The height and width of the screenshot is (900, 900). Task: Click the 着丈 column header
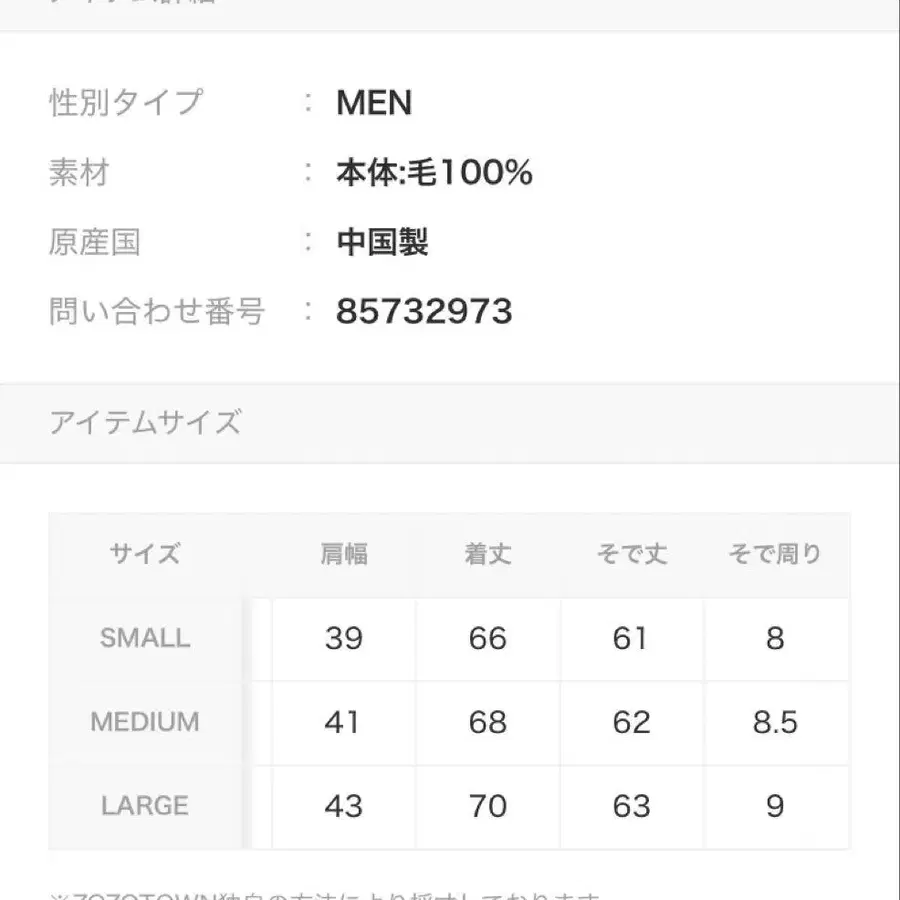pyautogui.click(x=488, y=554)
